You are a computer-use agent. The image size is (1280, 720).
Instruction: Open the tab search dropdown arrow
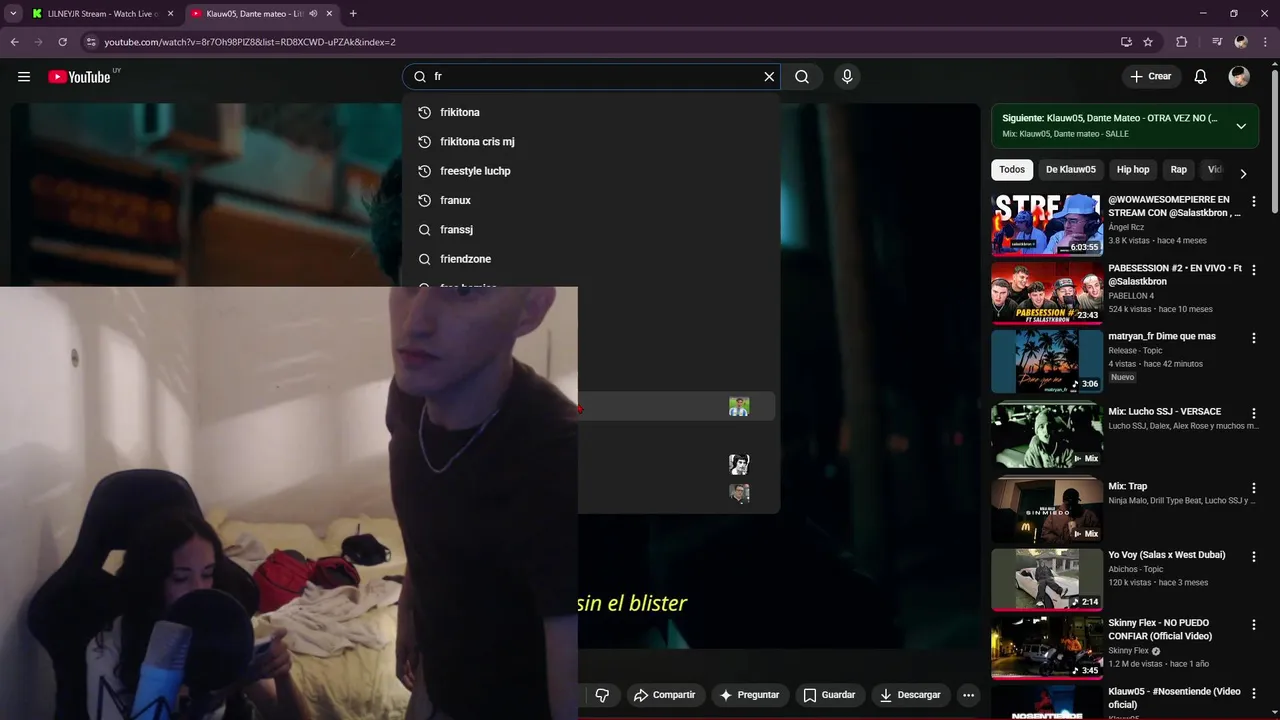point(13,14)
